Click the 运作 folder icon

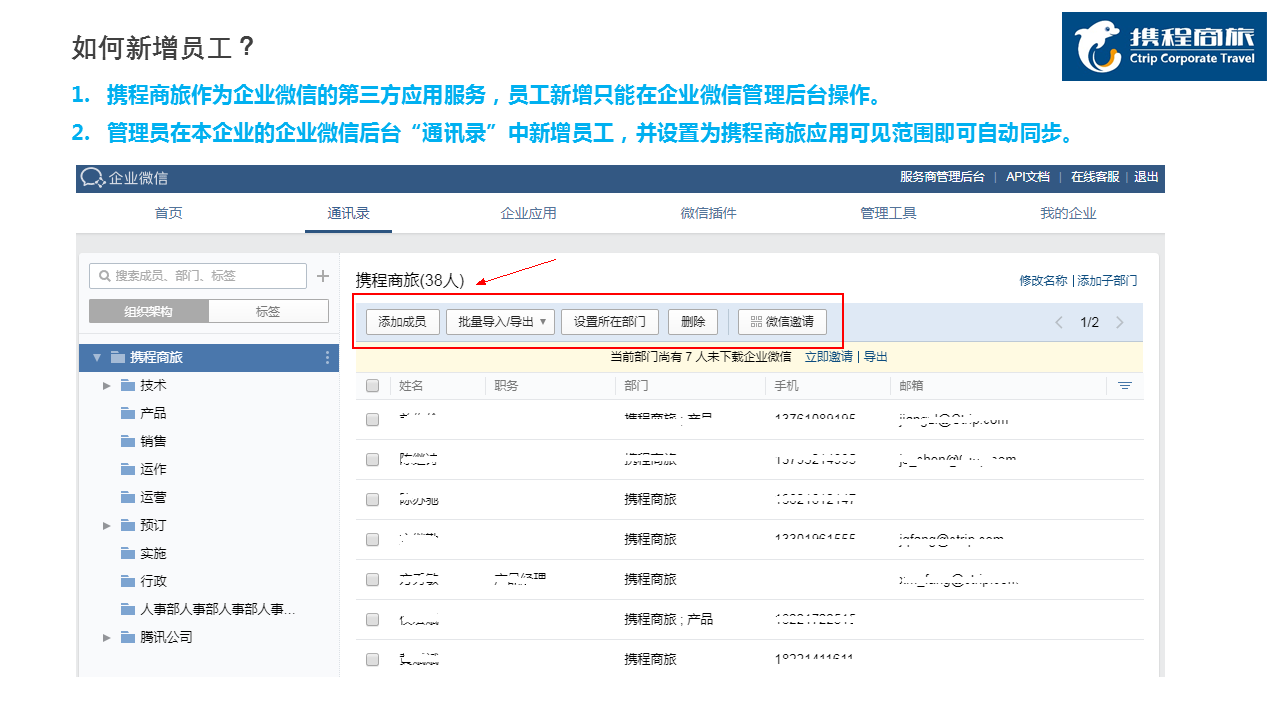127,469
